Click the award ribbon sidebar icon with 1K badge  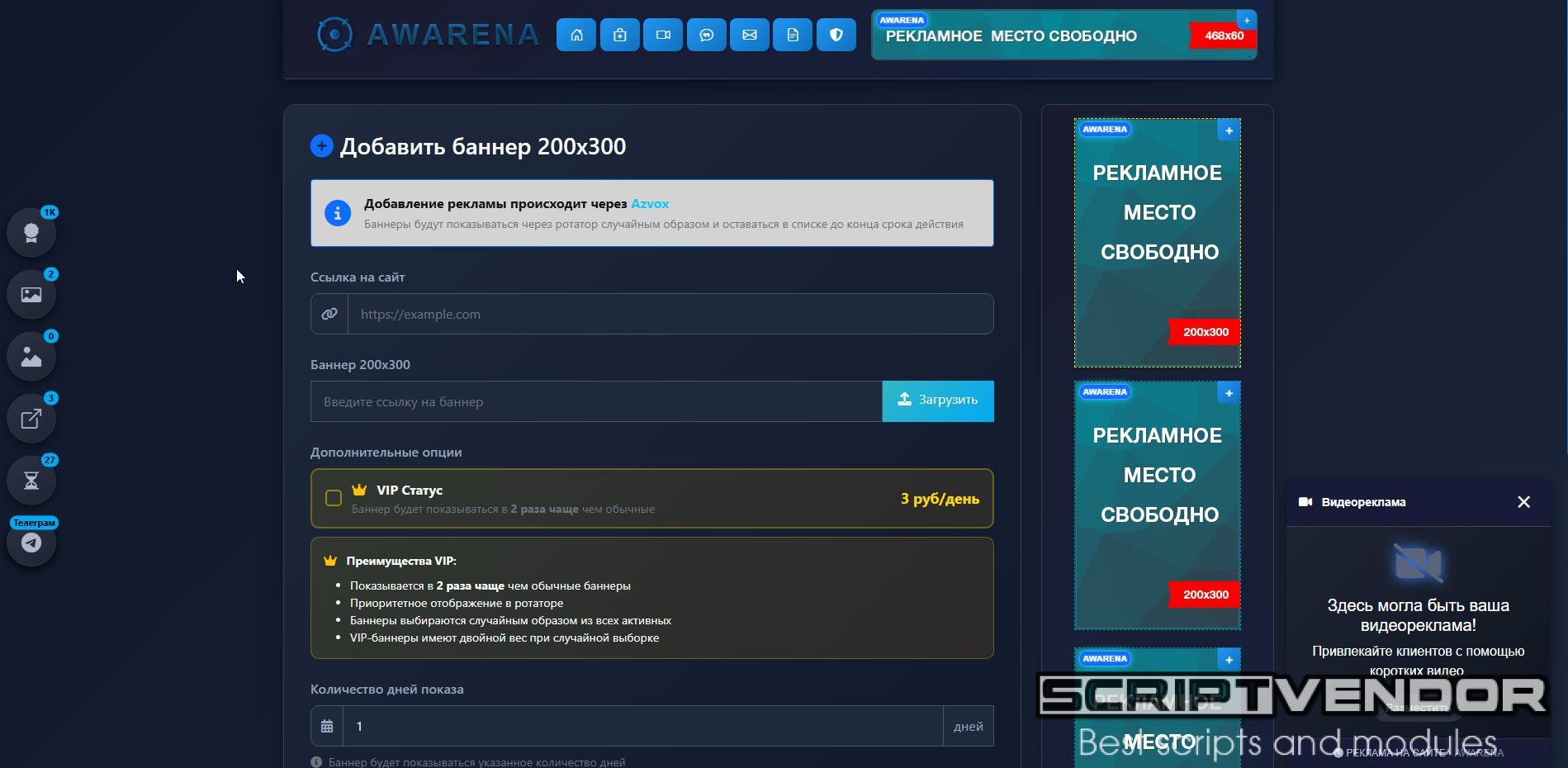click(31, 233)
